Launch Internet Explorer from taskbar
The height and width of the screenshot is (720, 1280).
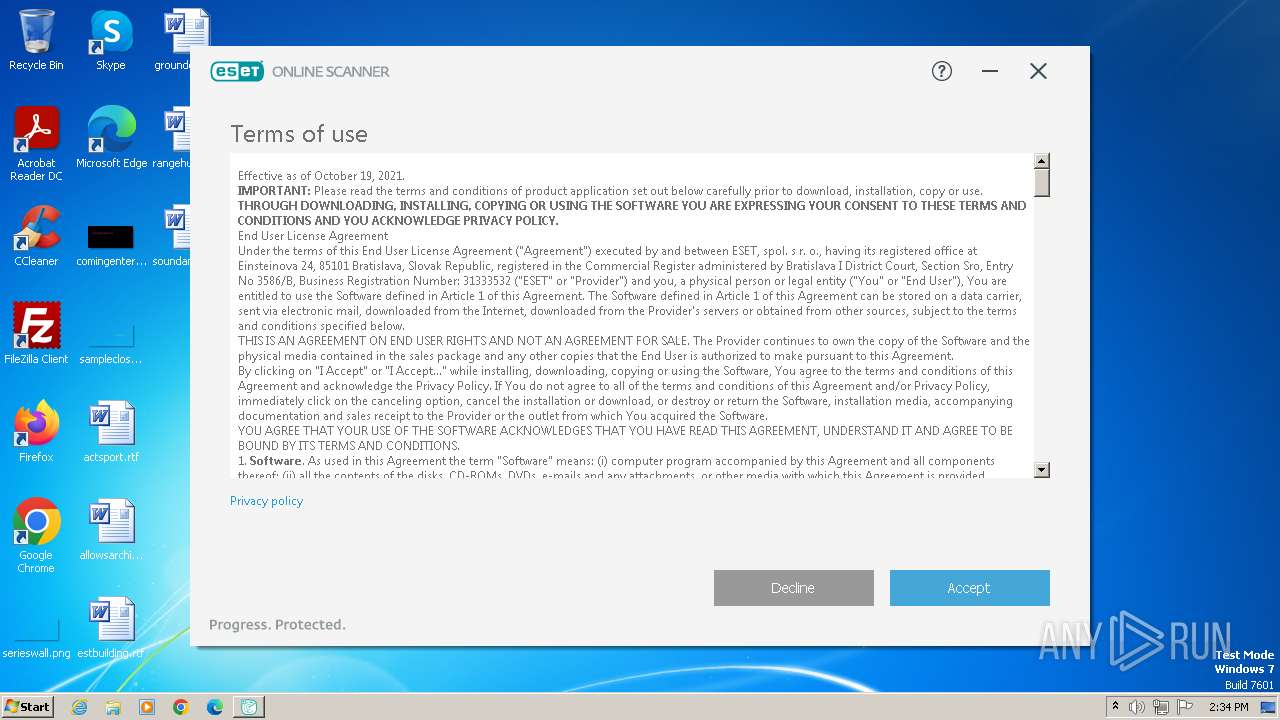79,707
